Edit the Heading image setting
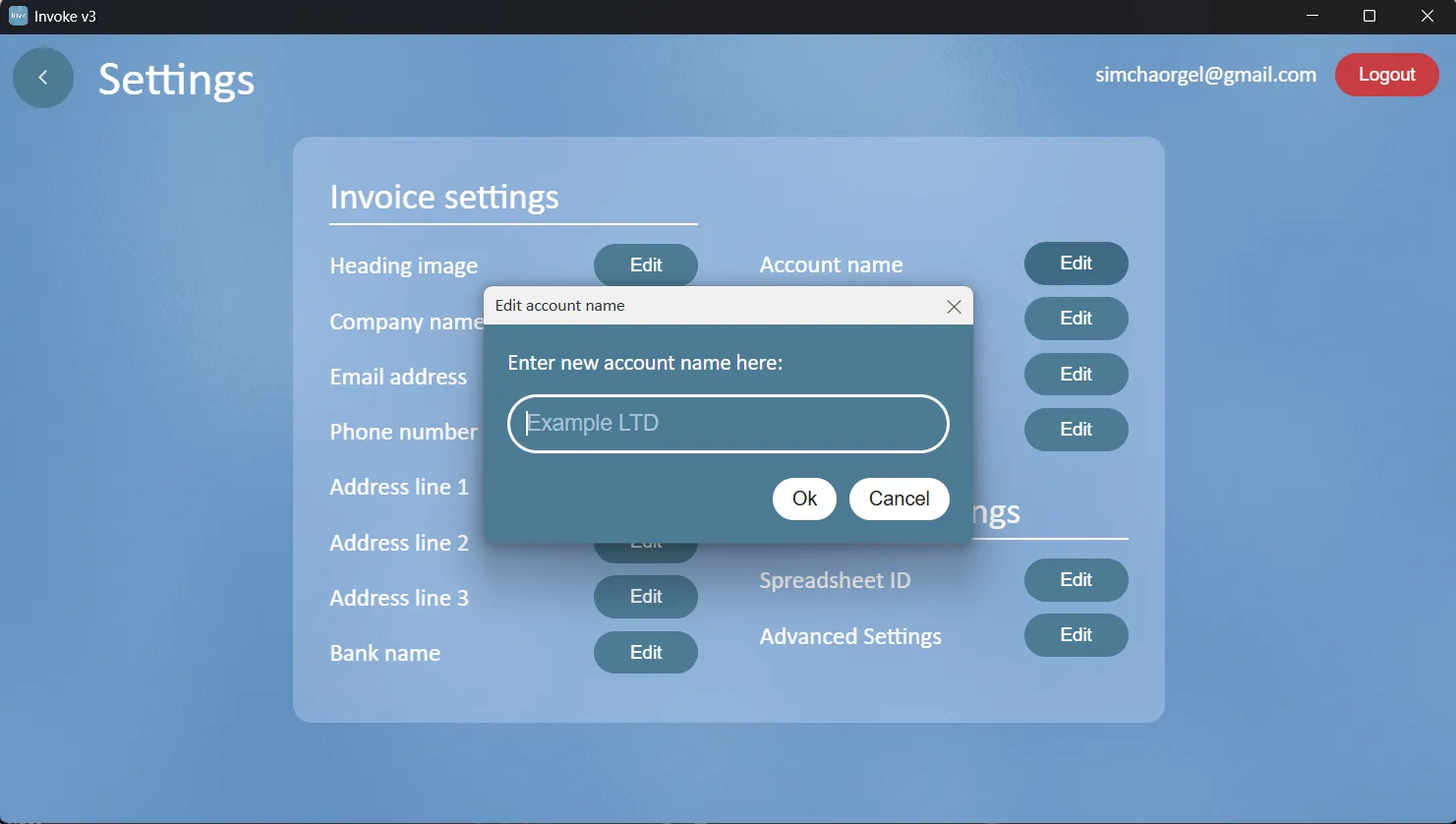The height and width of the screenshot is (824, 1456). [646, 265]
